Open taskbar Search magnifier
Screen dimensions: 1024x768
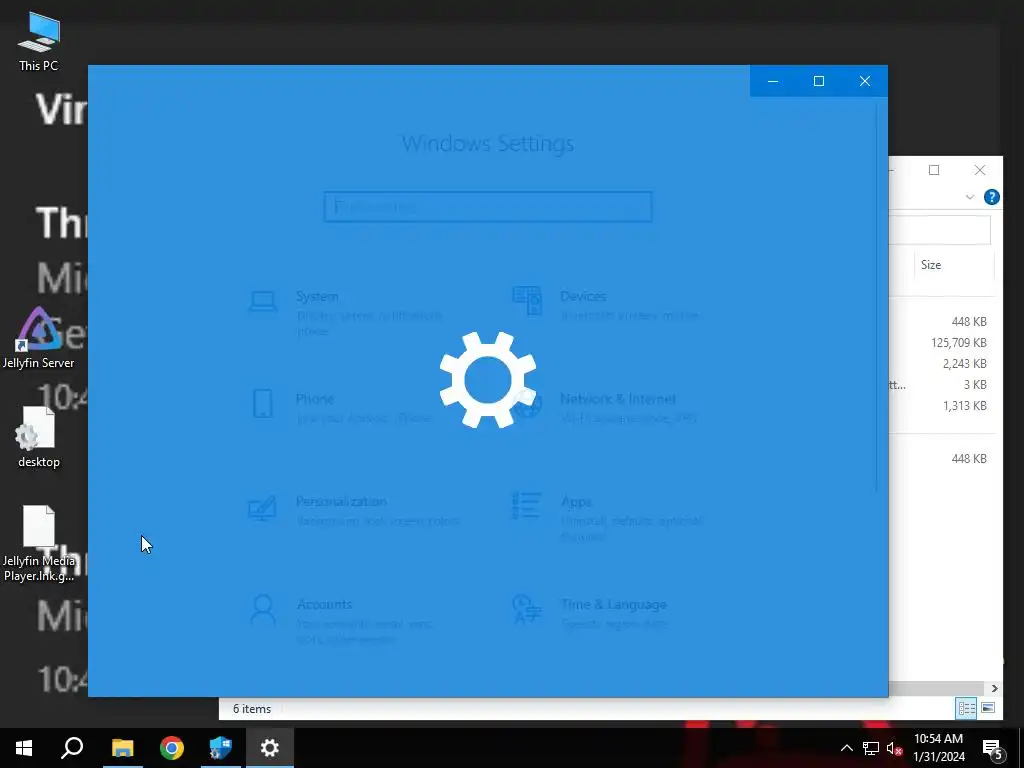[x=72, y=748]
